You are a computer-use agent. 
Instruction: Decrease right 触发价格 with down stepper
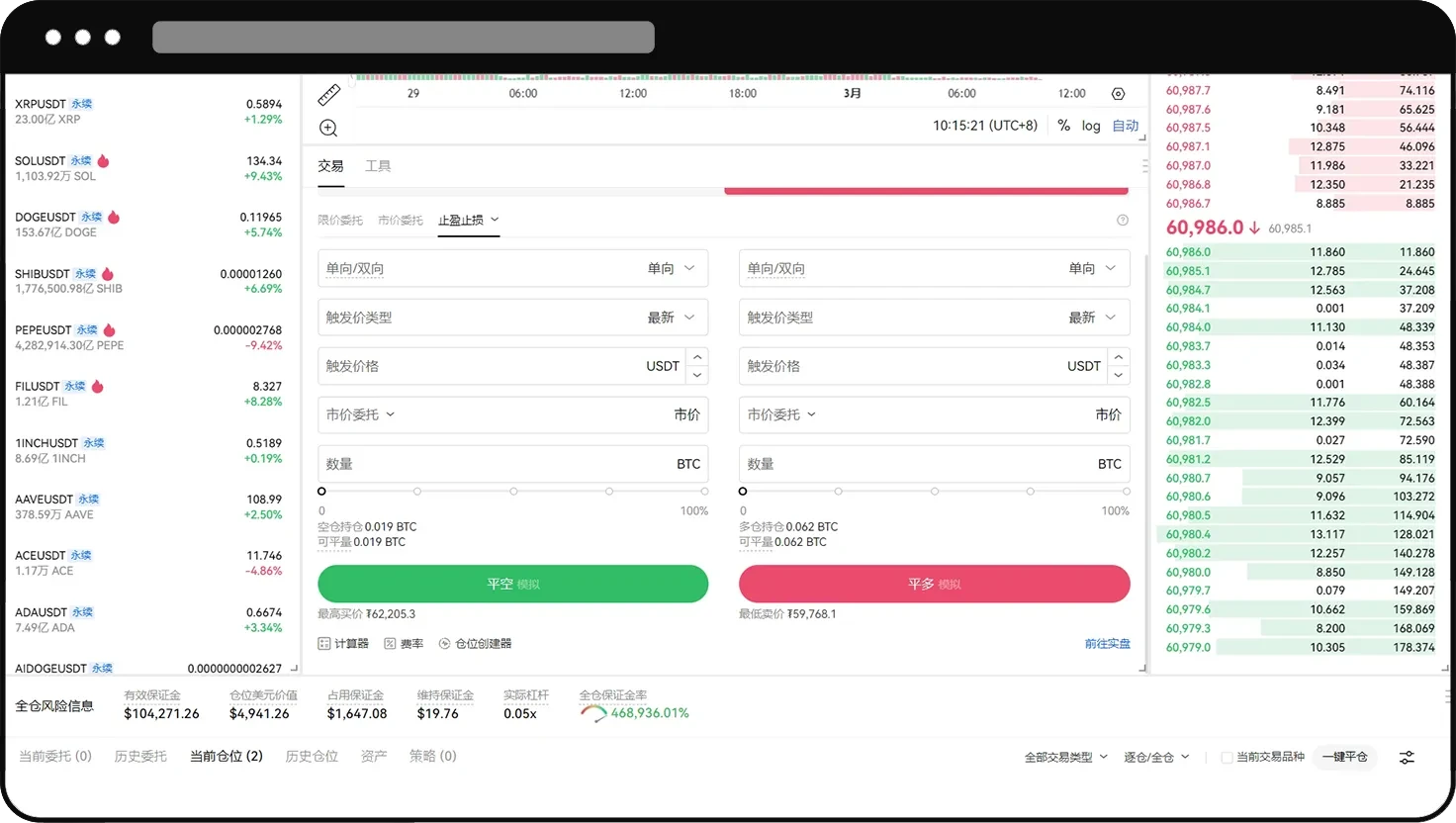tap(1119, 376)
